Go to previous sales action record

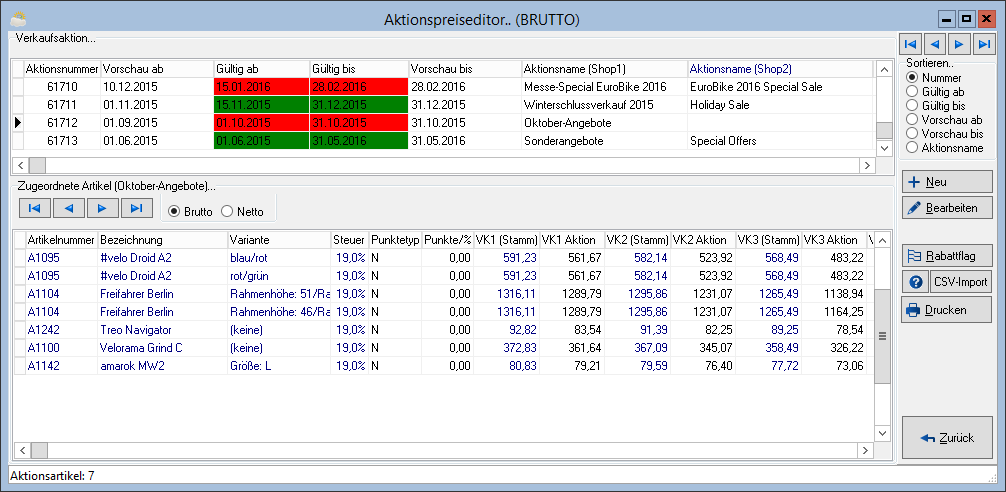(935, 44)
